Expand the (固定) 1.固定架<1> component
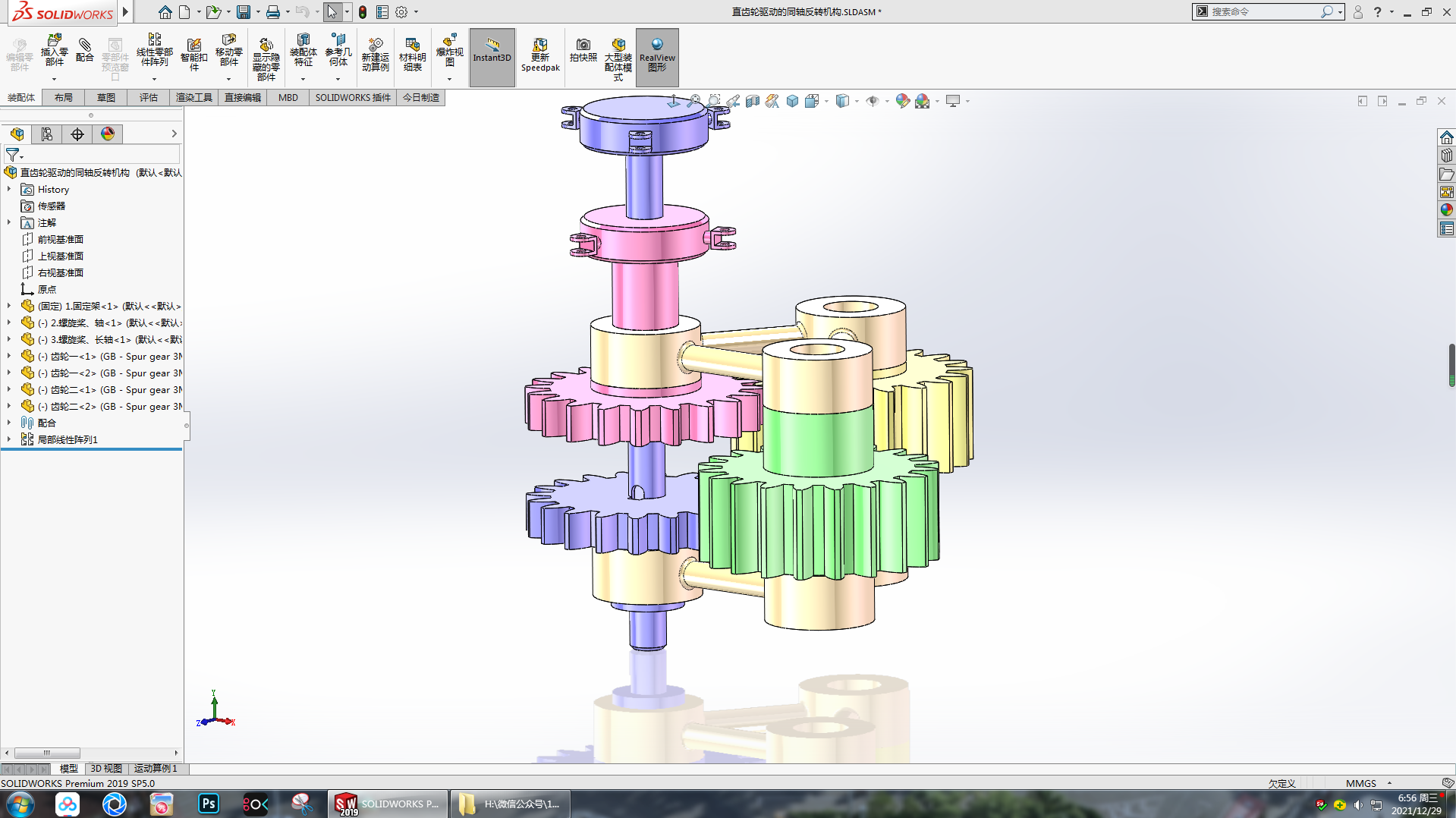Screen dimensions: 1456x818 click(9, 306)
